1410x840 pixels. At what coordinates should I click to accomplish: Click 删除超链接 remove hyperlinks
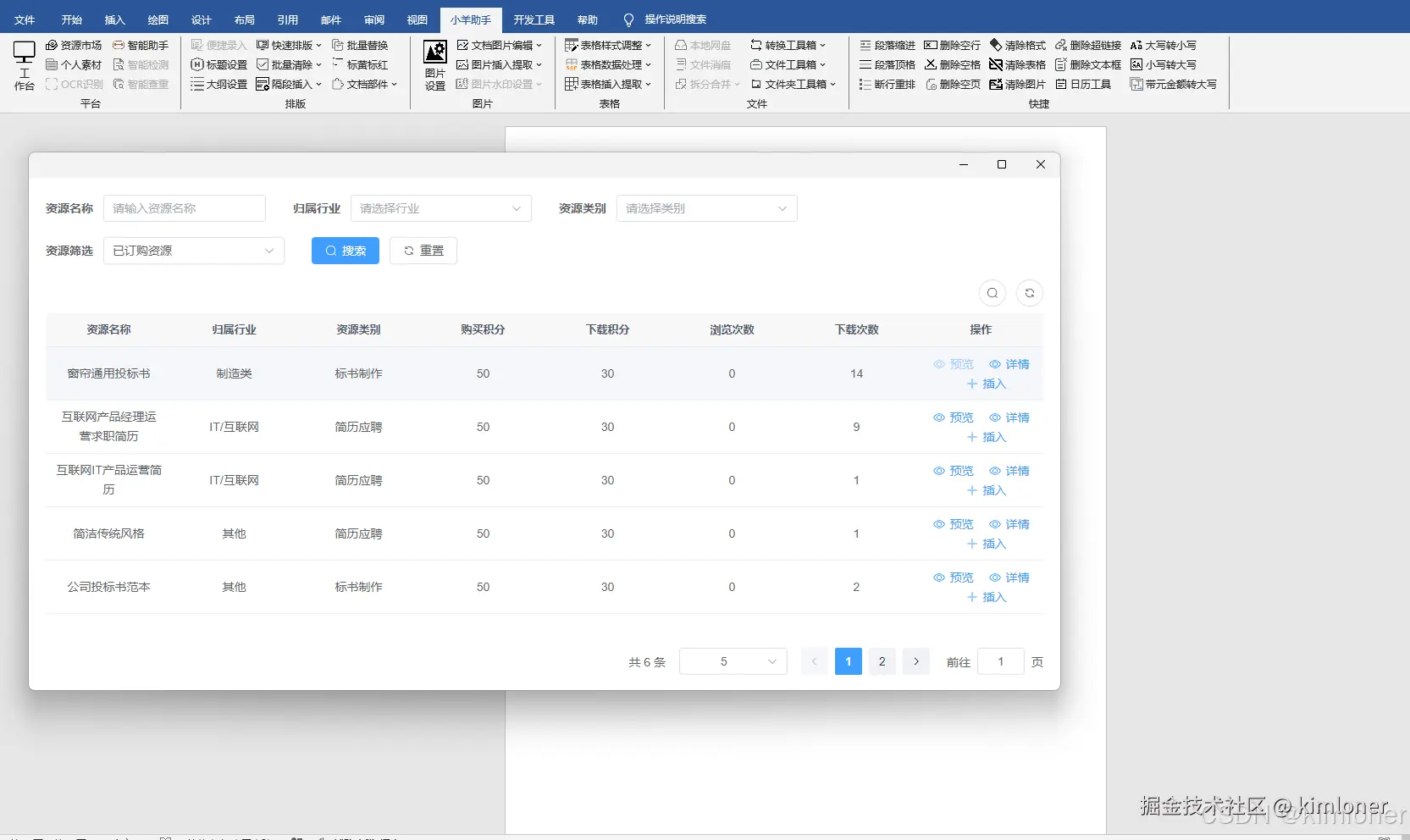[1088, 45]
